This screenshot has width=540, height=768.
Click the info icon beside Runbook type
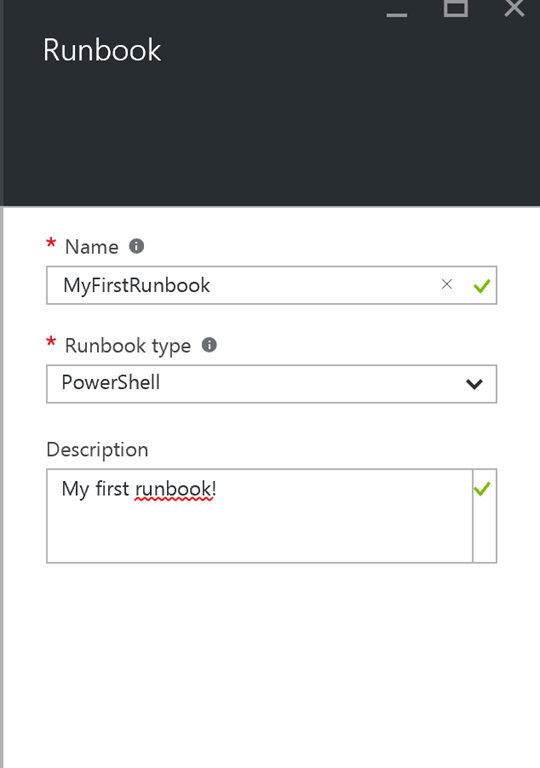209,345
